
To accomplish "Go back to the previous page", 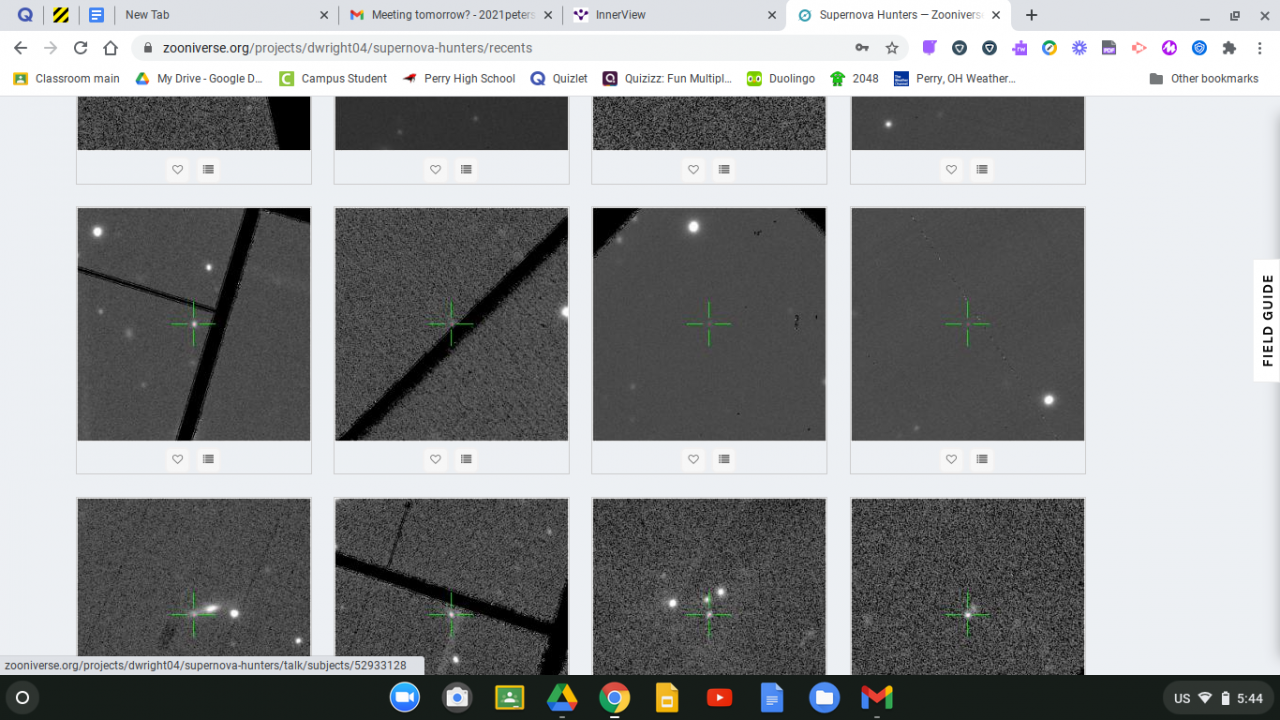I will pos(20,48).
